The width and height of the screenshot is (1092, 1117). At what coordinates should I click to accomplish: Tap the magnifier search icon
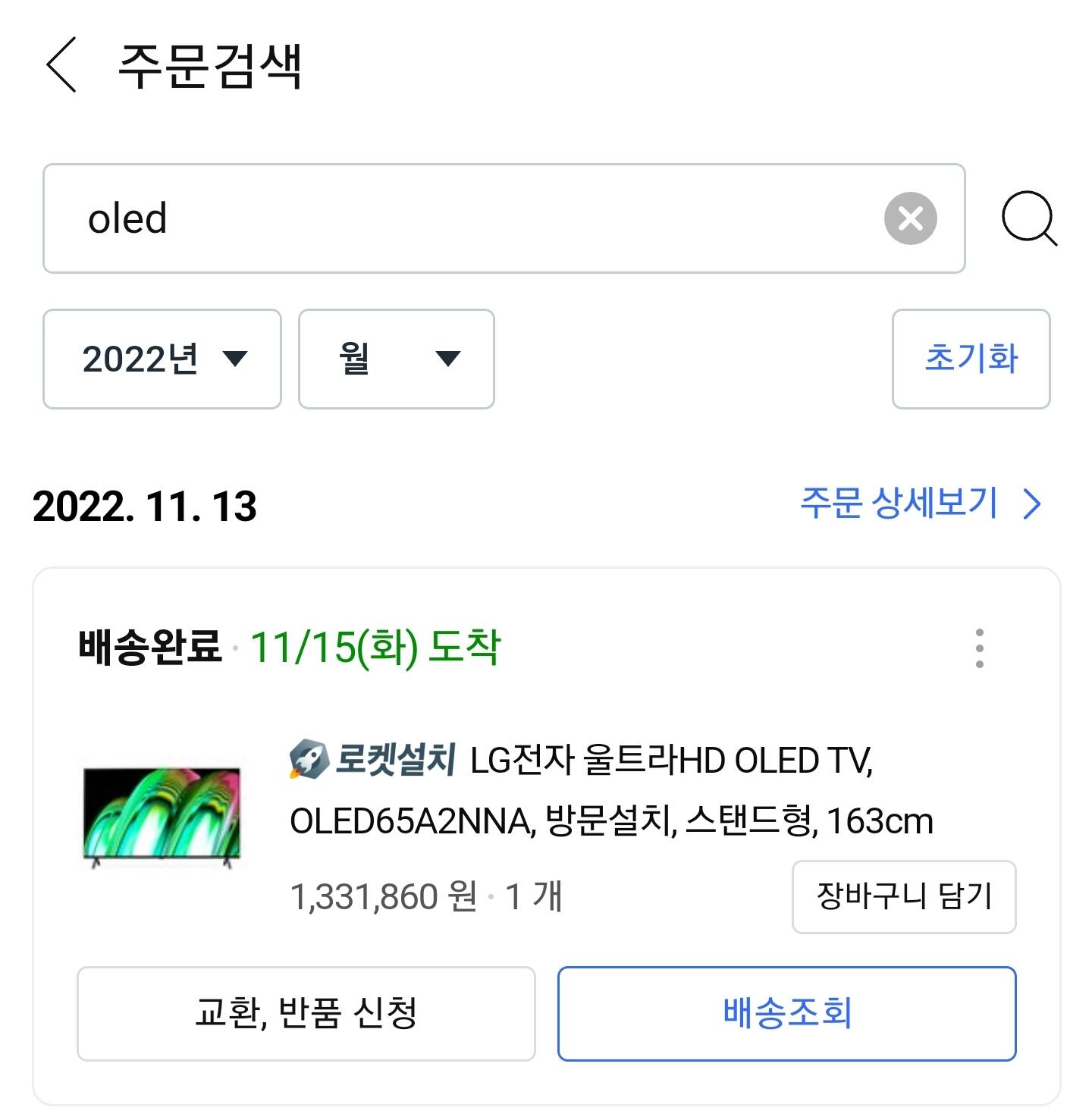tap(1028, 219)
